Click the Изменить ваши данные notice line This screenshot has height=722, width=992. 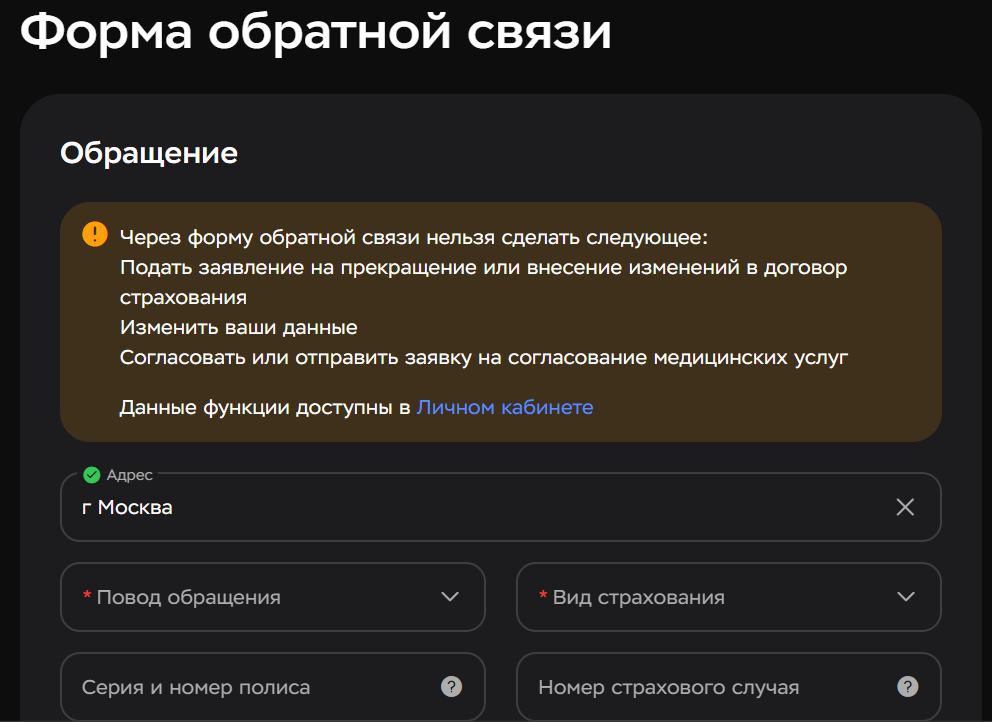click(x=238, y=327)
